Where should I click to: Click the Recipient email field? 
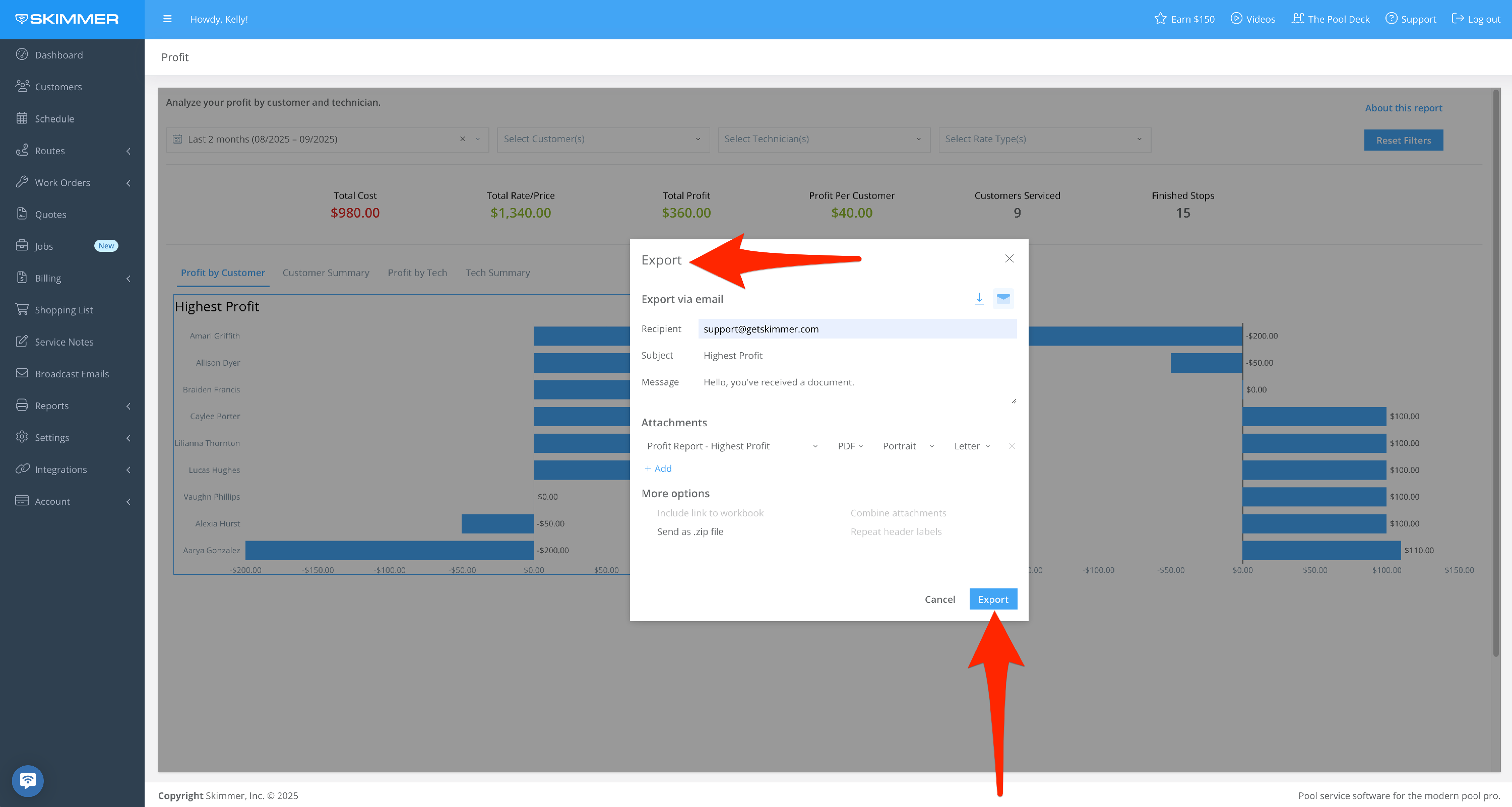[856, 329]
